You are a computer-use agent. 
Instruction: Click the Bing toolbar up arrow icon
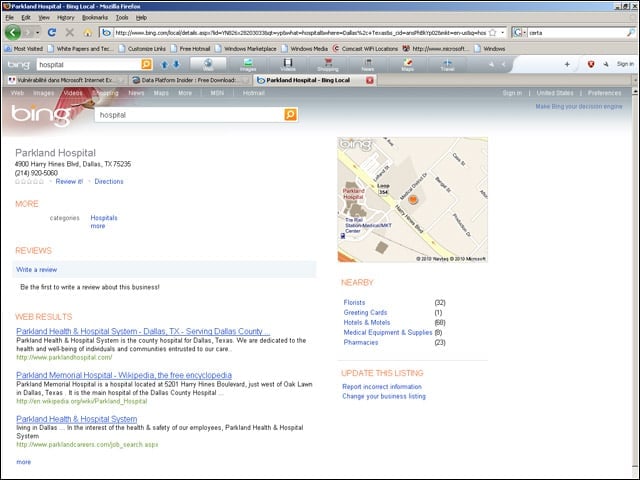[164, 64]
